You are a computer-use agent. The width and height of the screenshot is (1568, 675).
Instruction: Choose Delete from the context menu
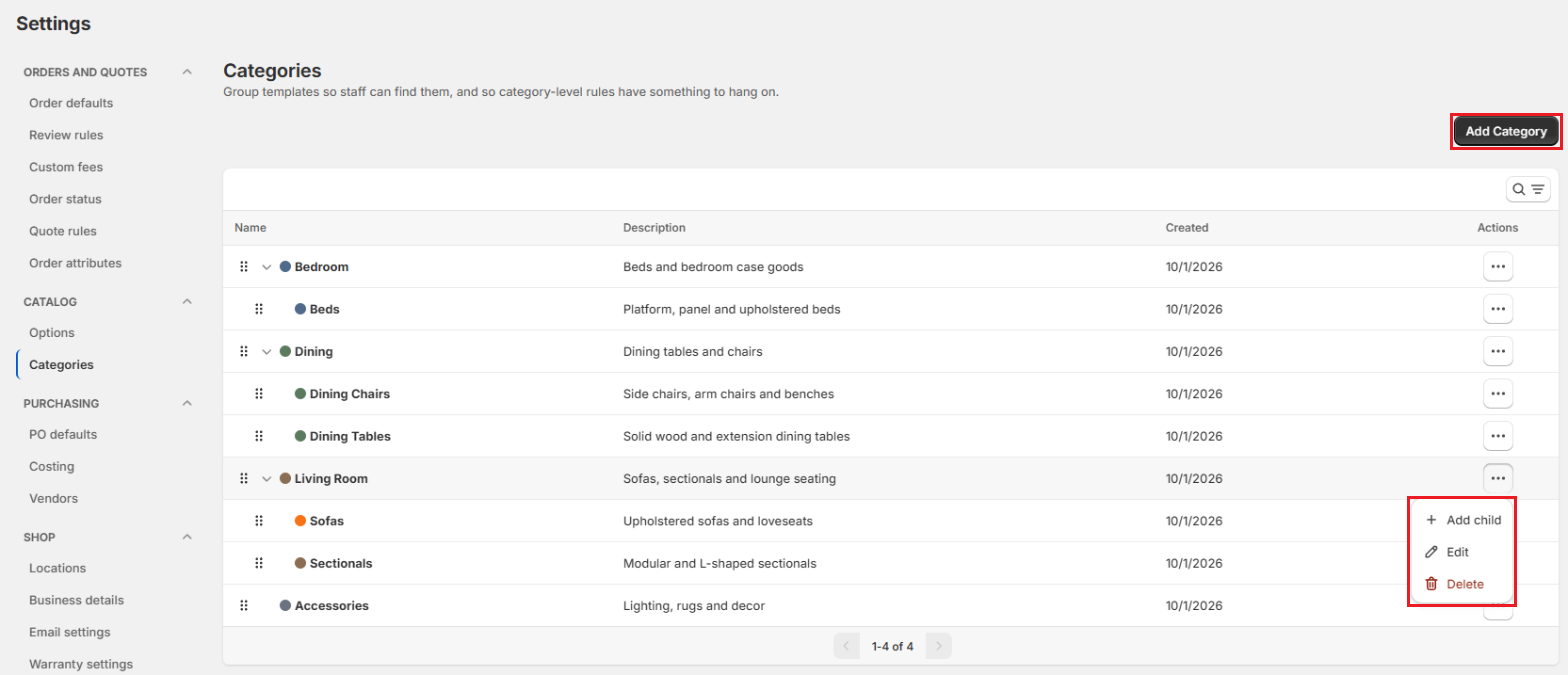click(1462, 584)
